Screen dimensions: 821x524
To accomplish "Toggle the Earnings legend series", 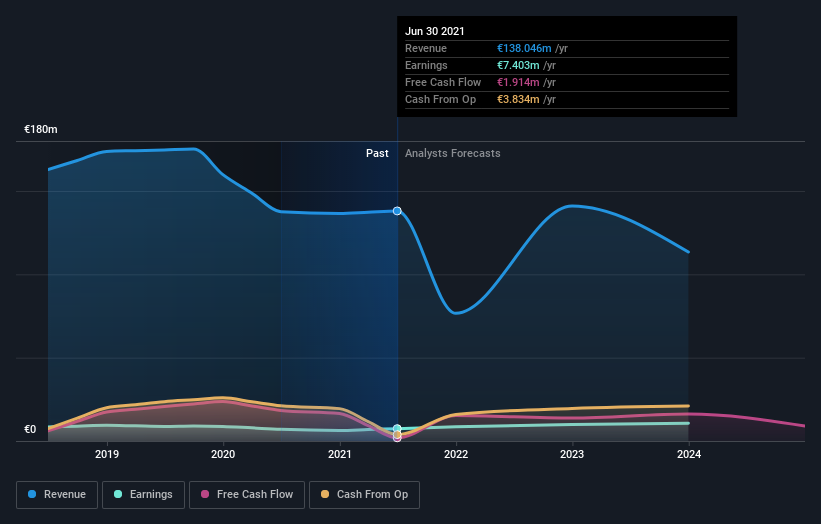I will pyautogui.click(x=143, y=495).
